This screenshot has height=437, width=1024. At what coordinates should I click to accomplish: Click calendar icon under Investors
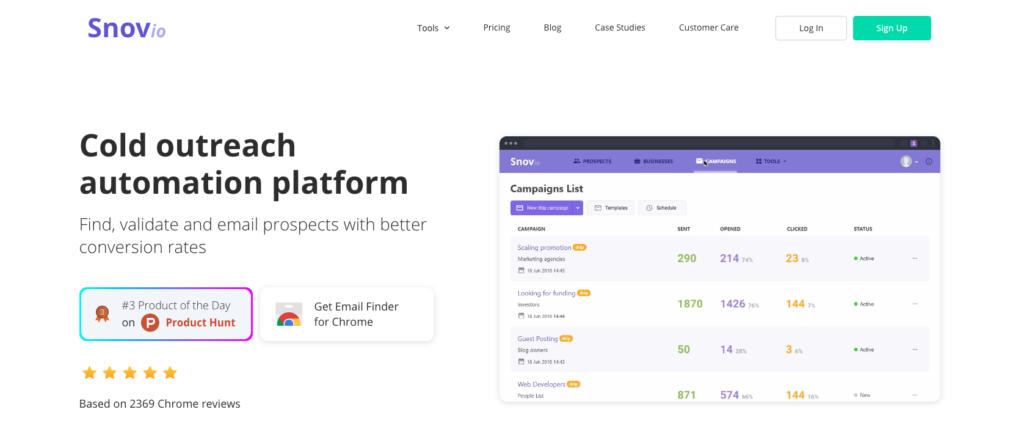(x=521, y=316)
